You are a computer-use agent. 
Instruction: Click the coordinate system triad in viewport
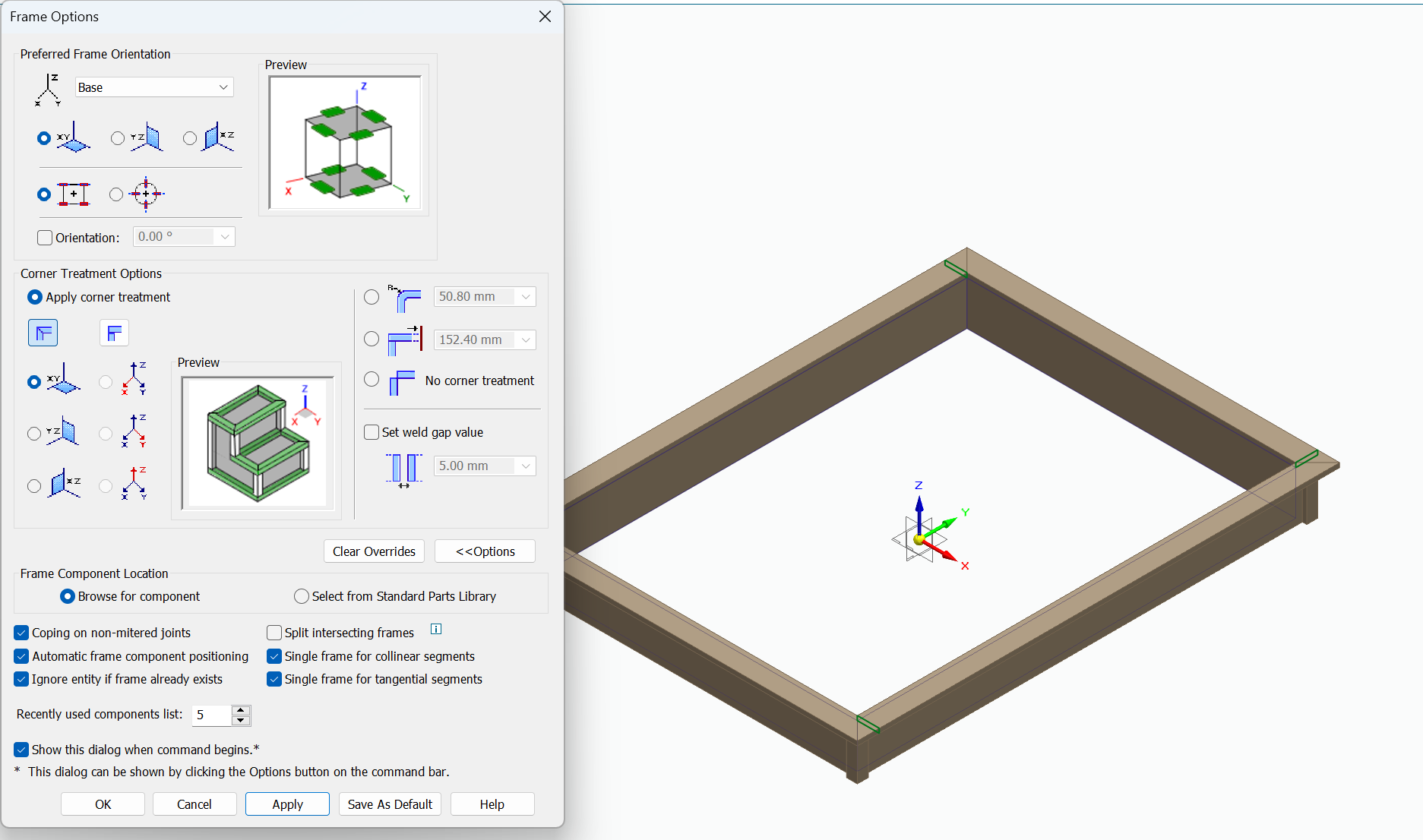click(x=921, y=539)
